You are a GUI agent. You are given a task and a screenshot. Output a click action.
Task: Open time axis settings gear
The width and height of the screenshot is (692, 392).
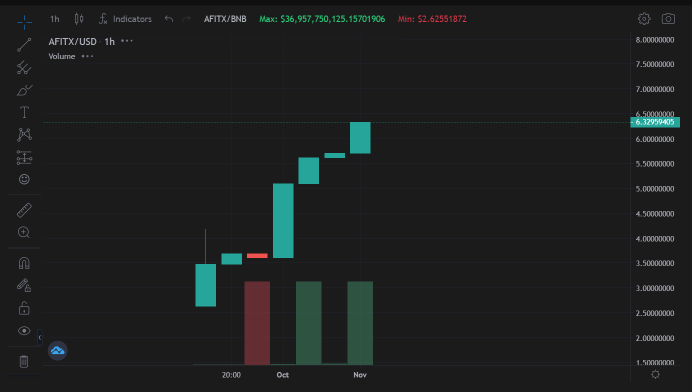click(x=655, y=374)
